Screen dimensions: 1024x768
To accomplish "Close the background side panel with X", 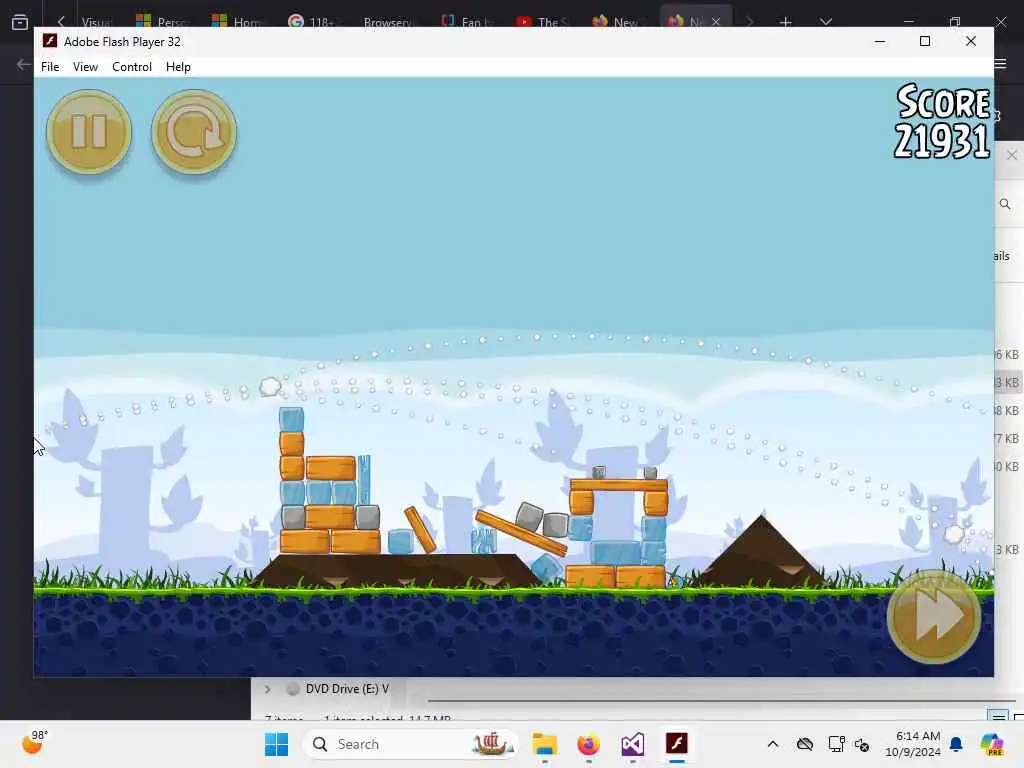I will [1012, 155].
